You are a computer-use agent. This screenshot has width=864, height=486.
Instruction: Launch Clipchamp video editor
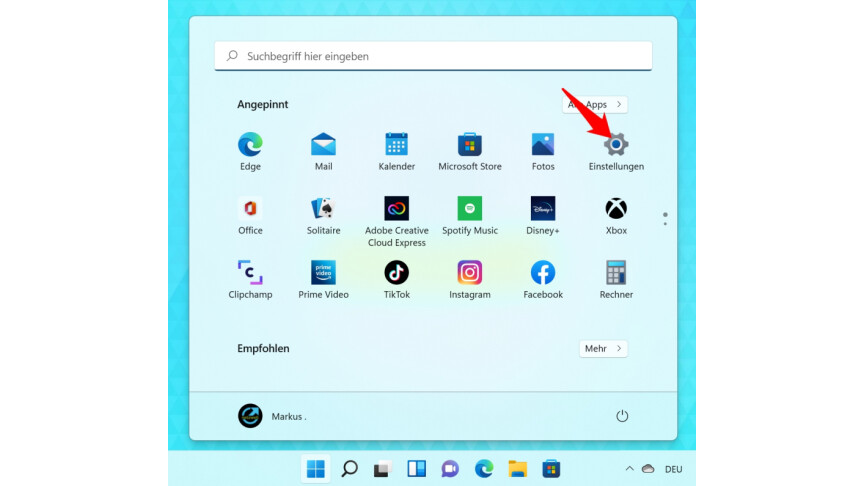tap(250, 279)
